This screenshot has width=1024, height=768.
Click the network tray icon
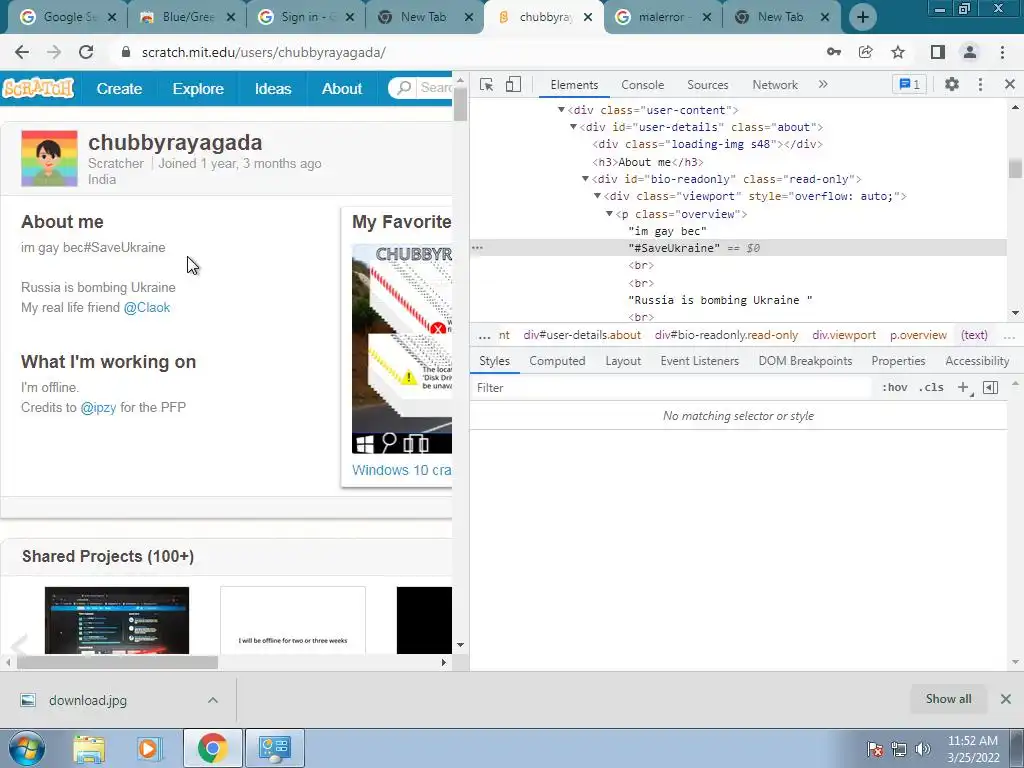pyautogui.click(x=899, y=749)
